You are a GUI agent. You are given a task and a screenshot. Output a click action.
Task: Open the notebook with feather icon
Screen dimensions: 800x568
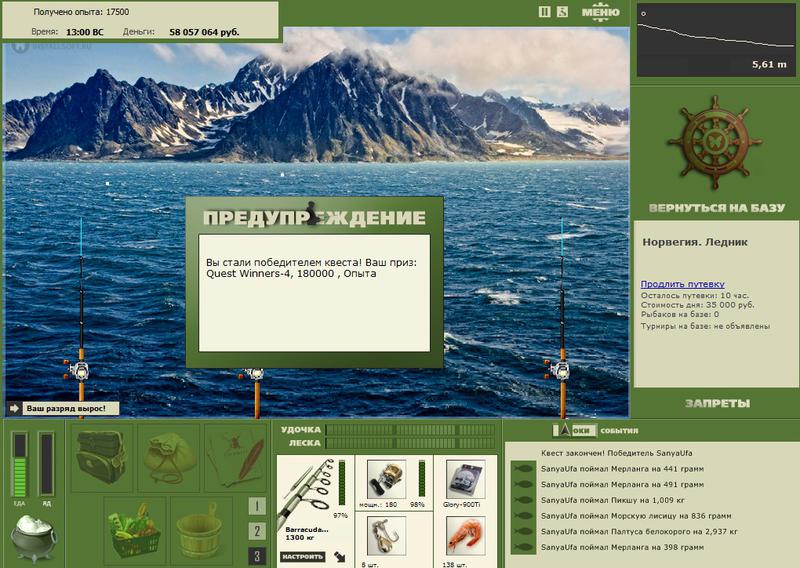(236, 457)
